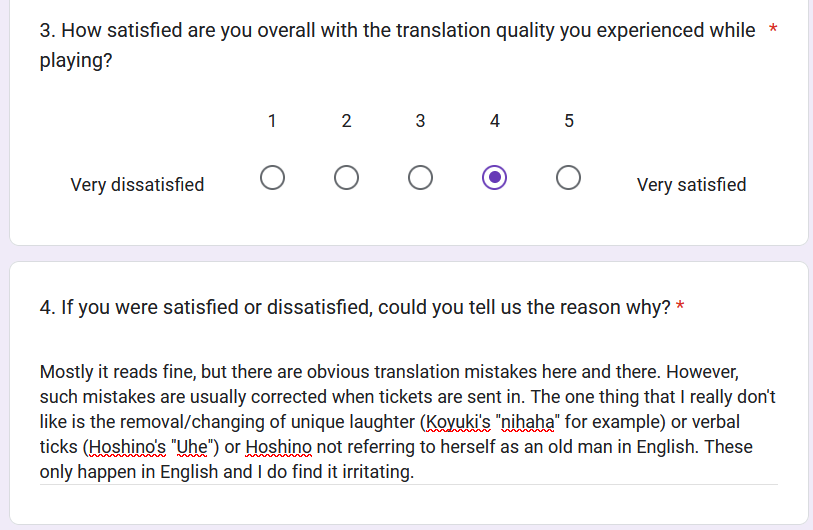Select rating 2 radio button
The image size is (813, 530).
pos(346,178)
